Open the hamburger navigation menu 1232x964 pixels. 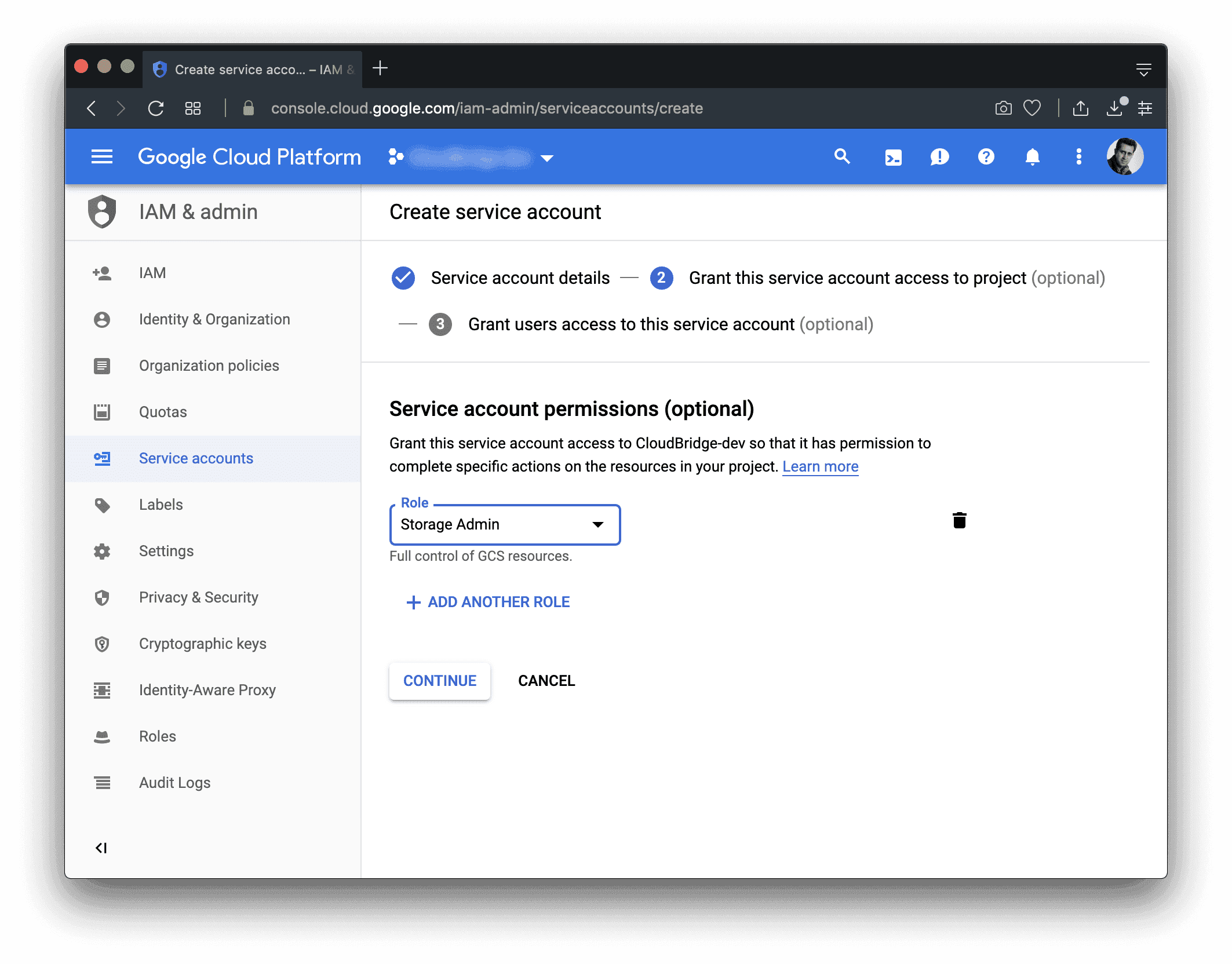(102, 156)
